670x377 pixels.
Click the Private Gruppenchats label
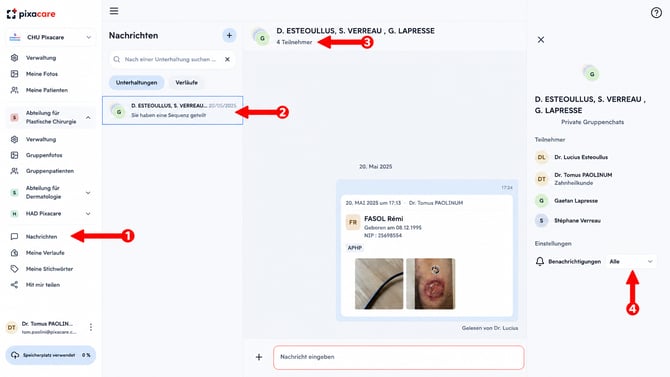[592, 122]
